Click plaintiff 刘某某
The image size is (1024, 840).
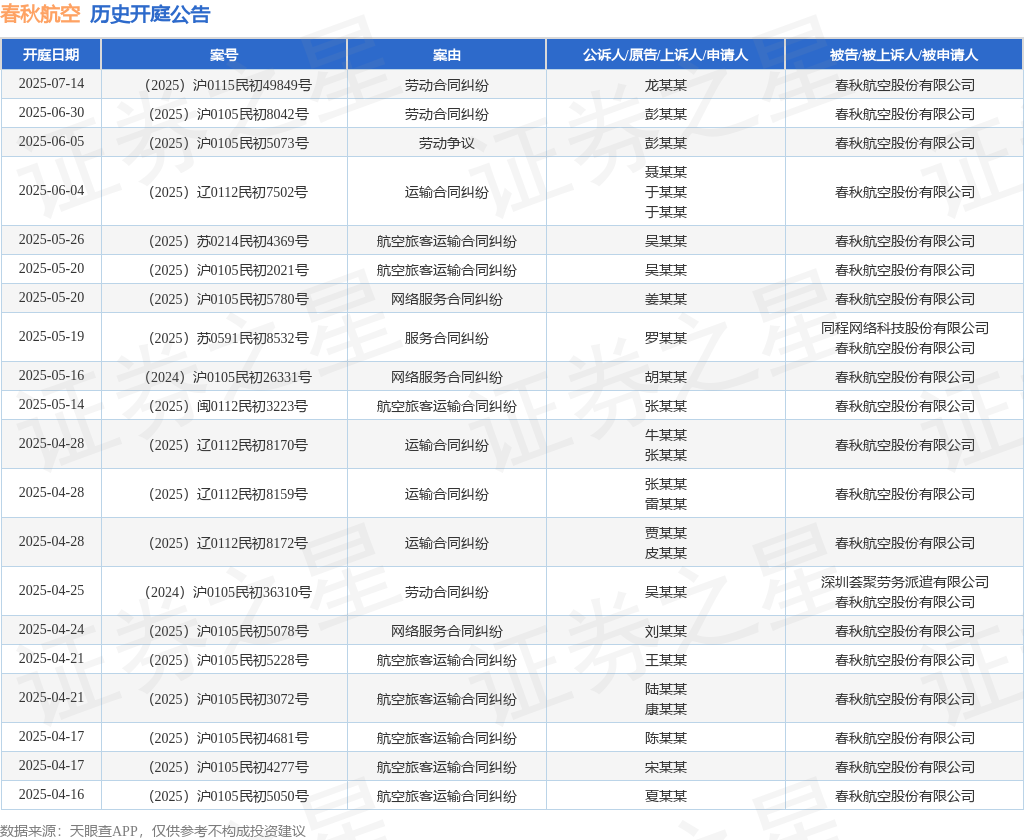tap(665, 631)
